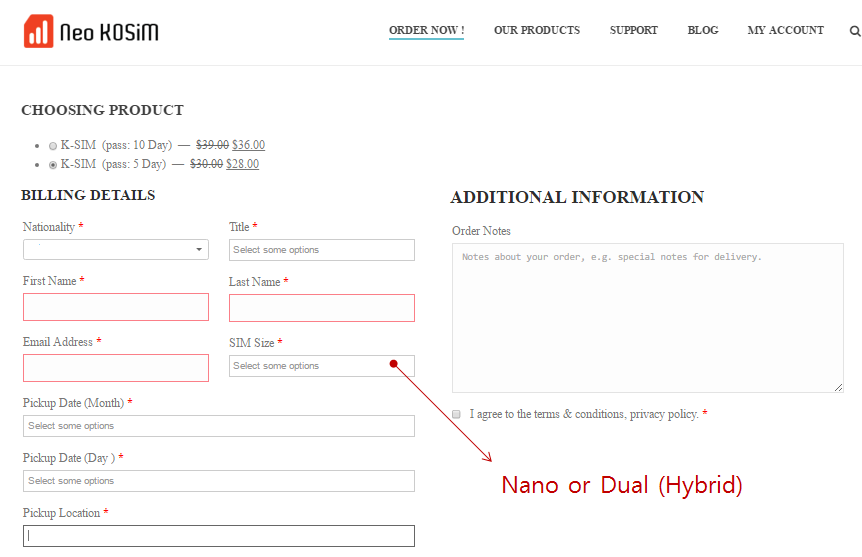The height and width of the screenshot is (557, 862).
Task: Focus the Pickup Location field
Action: tap(219, 536)
